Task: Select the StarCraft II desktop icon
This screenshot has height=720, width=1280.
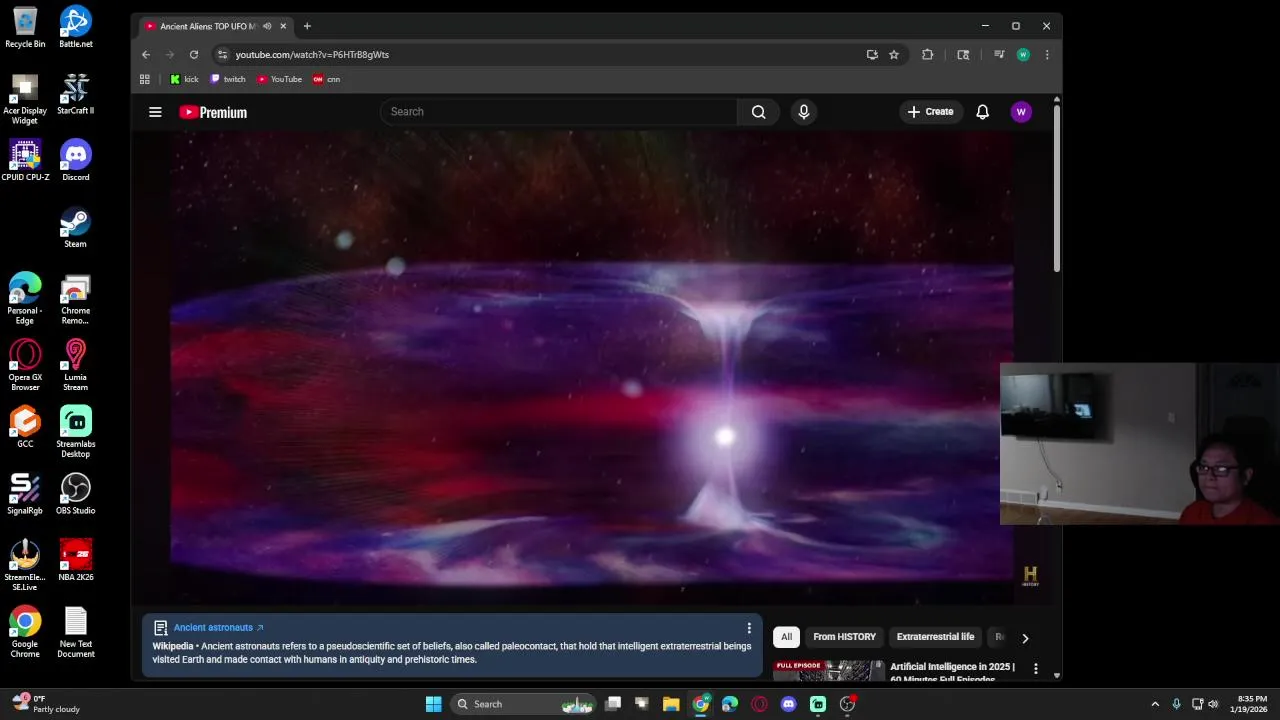Action: tap(76, 94)
